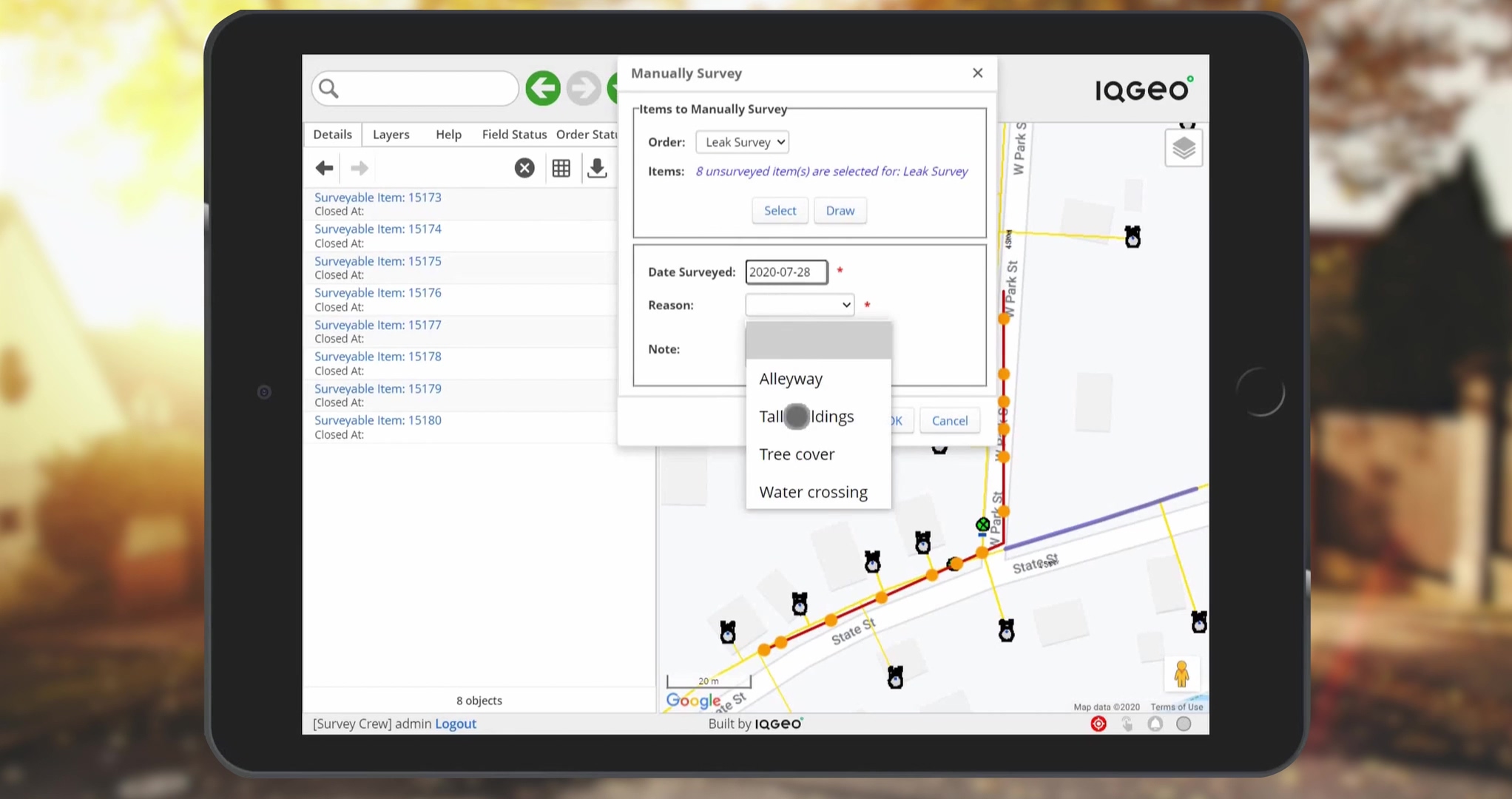Click the Details tab in left panel
Viewport: 1512px width, 799px height.
(x=332, y=133)
